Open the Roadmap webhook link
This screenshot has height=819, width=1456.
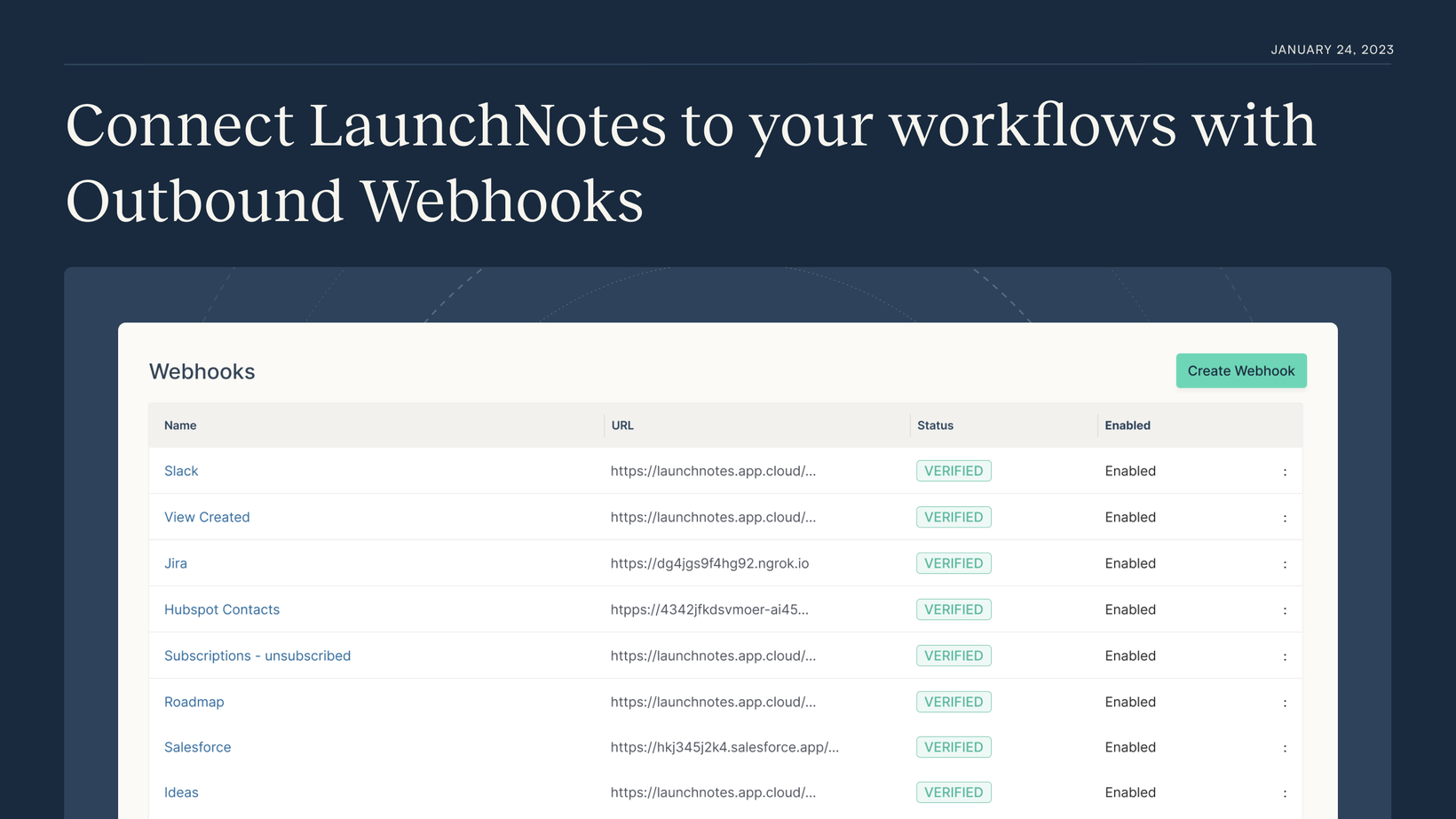click(x=194, y=702)
